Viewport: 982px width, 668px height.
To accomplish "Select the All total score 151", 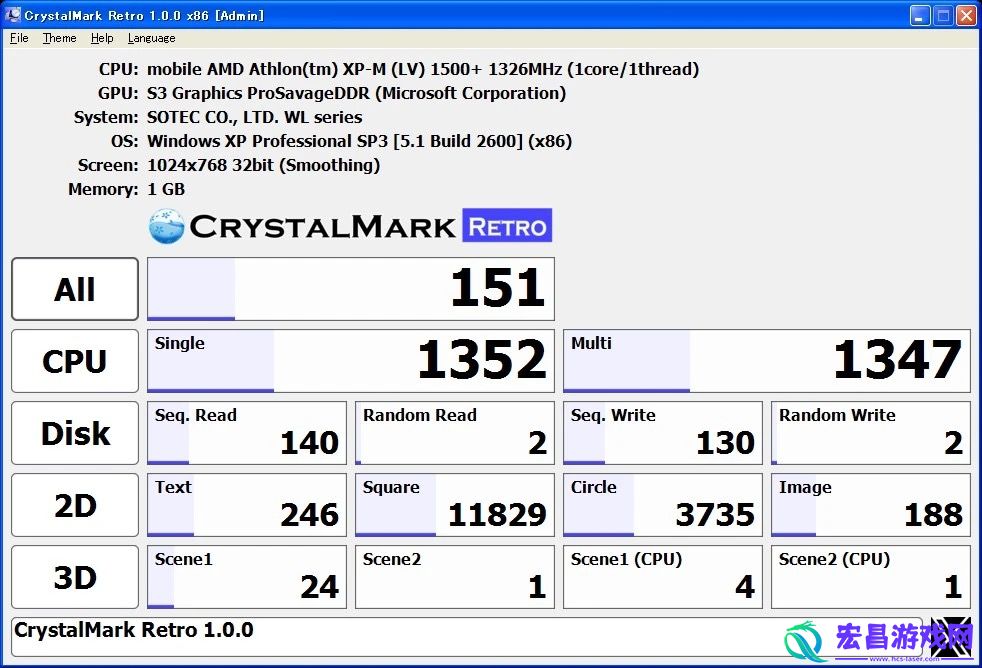I will click(351, 289).
